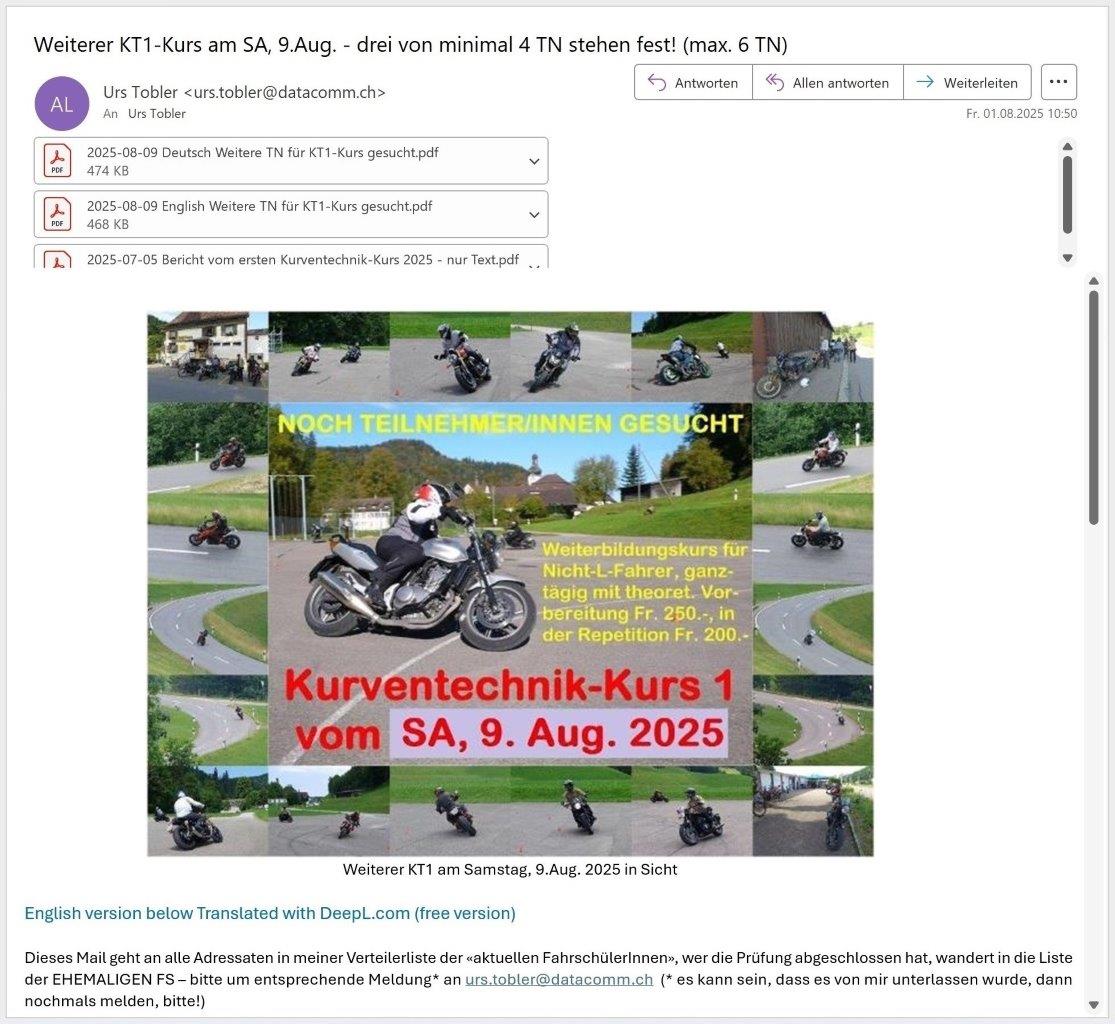Click Allen antworten to reply all

point(827,83)
